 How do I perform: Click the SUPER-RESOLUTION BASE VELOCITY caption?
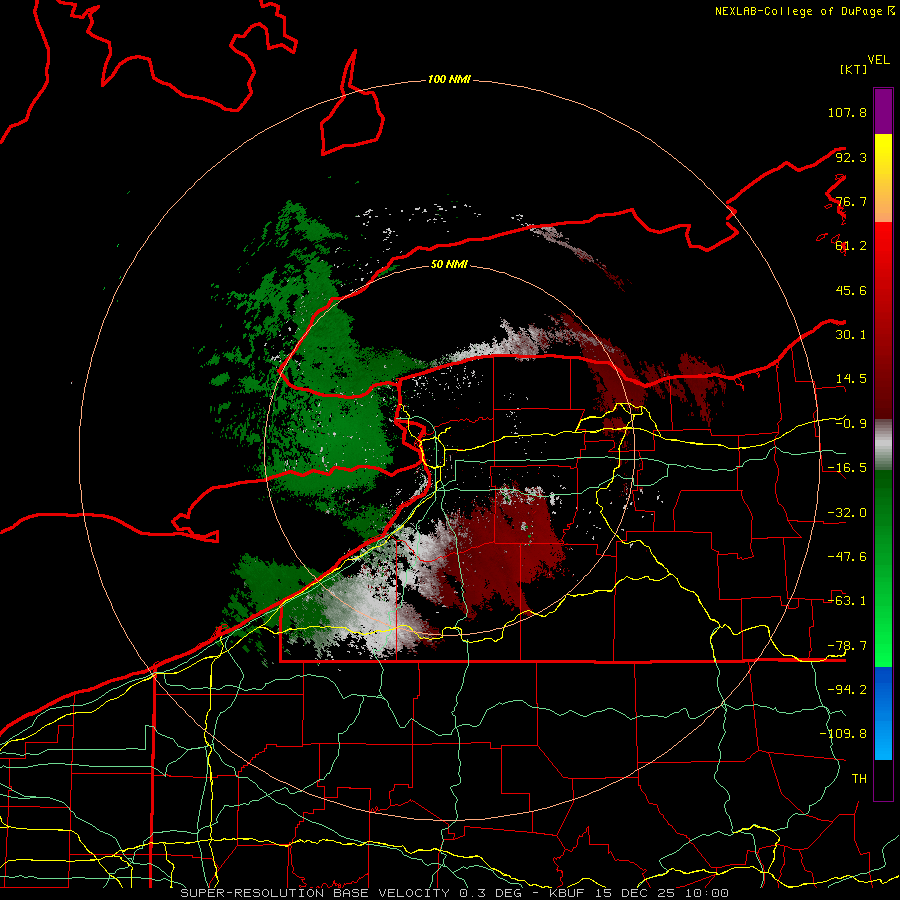pos(455,893)
